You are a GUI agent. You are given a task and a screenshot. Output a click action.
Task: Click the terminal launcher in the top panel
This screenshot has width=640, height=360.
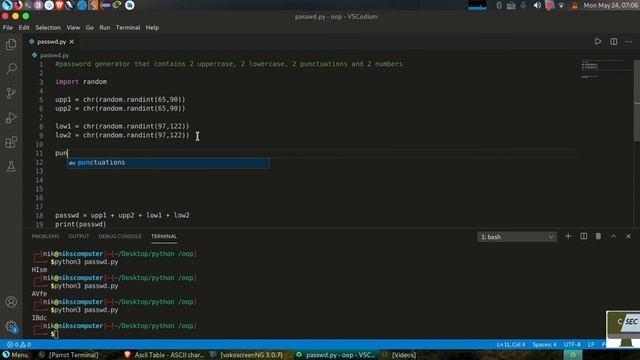click(x=28, y=5)
